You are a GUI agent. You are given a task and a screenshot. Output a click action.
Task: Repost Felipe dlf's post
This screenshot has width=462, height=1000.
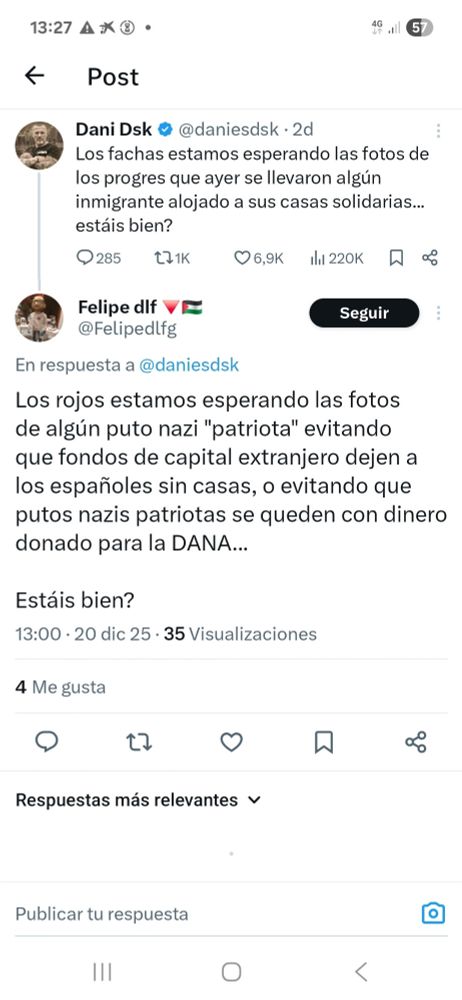tap(138, 742)
